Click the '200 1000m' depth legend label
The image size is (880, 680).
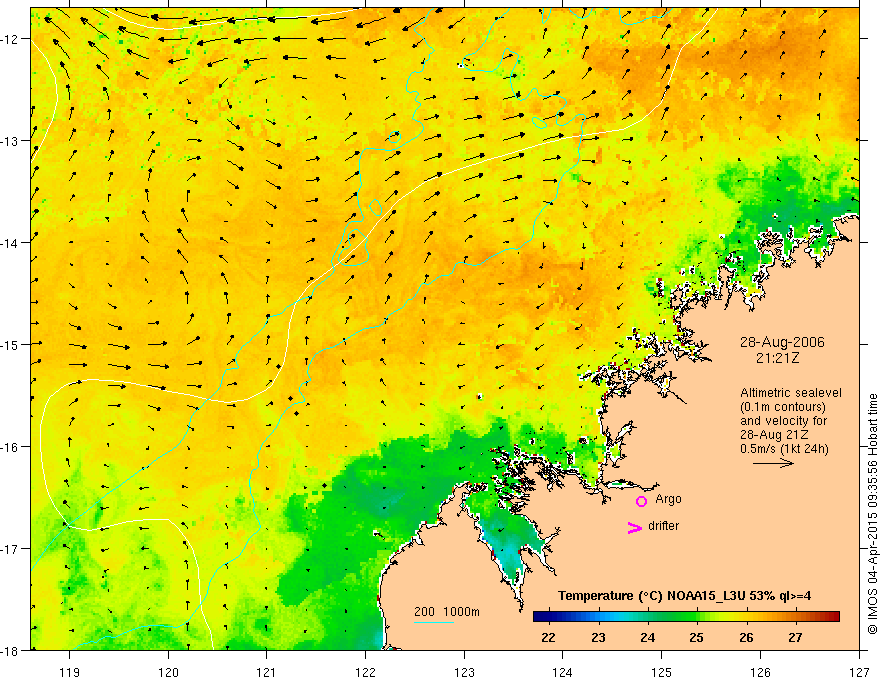(x=447, y=612)
